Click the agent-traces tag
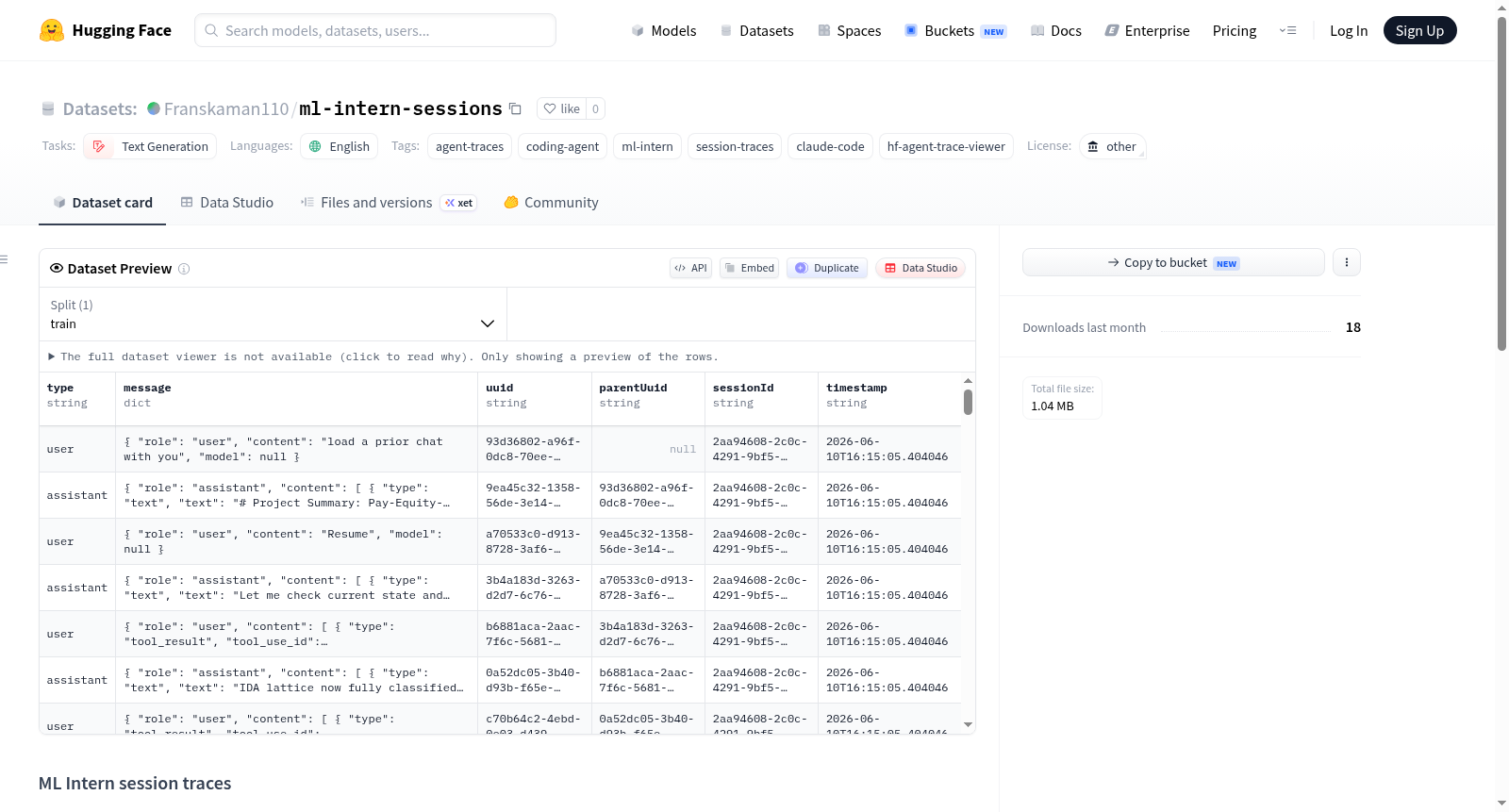Screen dimensions: 1509x812 470,146
